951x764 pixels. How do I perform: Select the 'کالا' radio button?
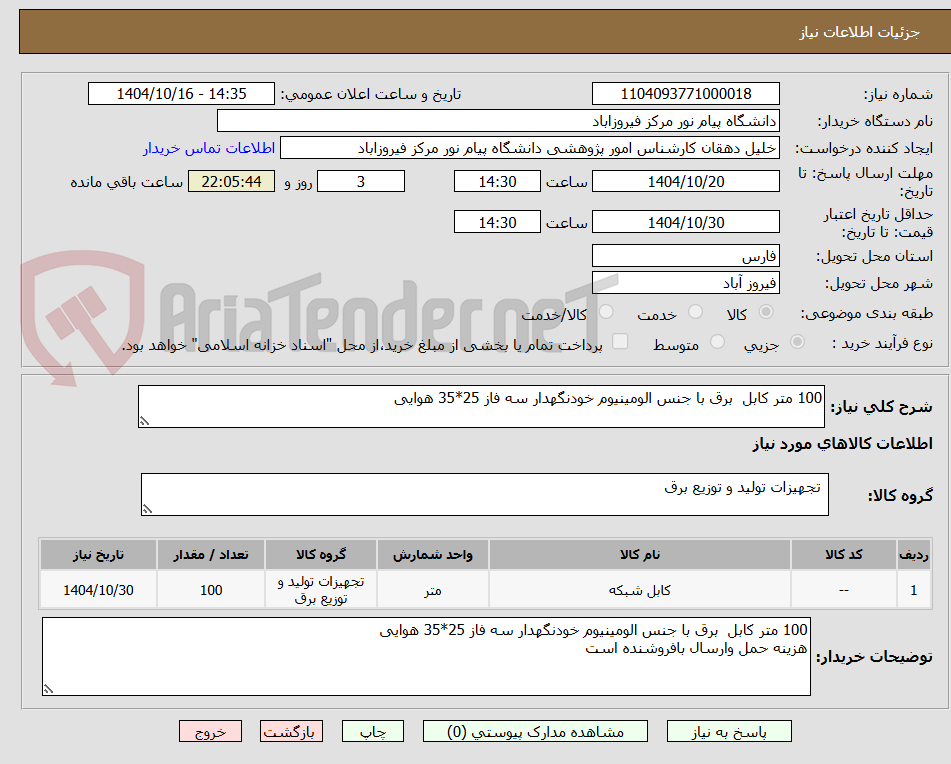(x=766, y=312)
